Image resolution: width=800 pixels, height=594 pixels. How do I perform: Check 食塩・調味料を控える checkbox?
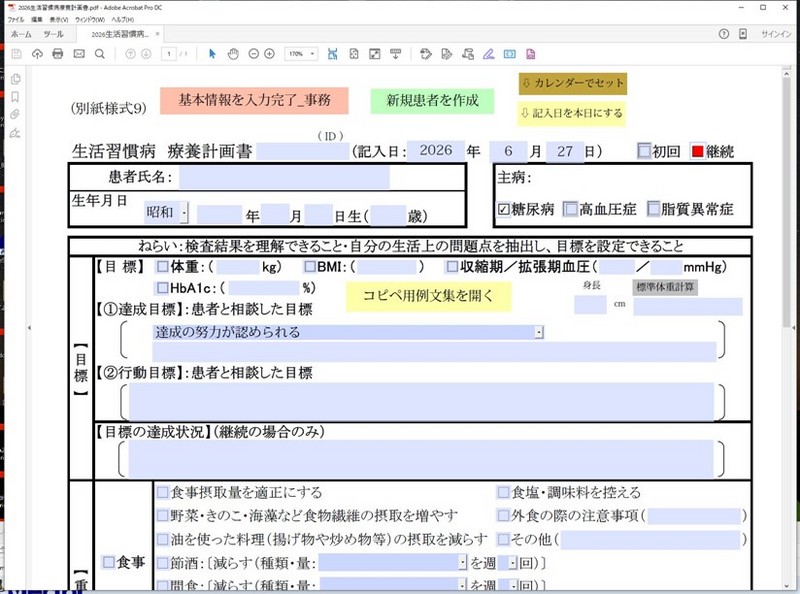click(x=503, y=492)
